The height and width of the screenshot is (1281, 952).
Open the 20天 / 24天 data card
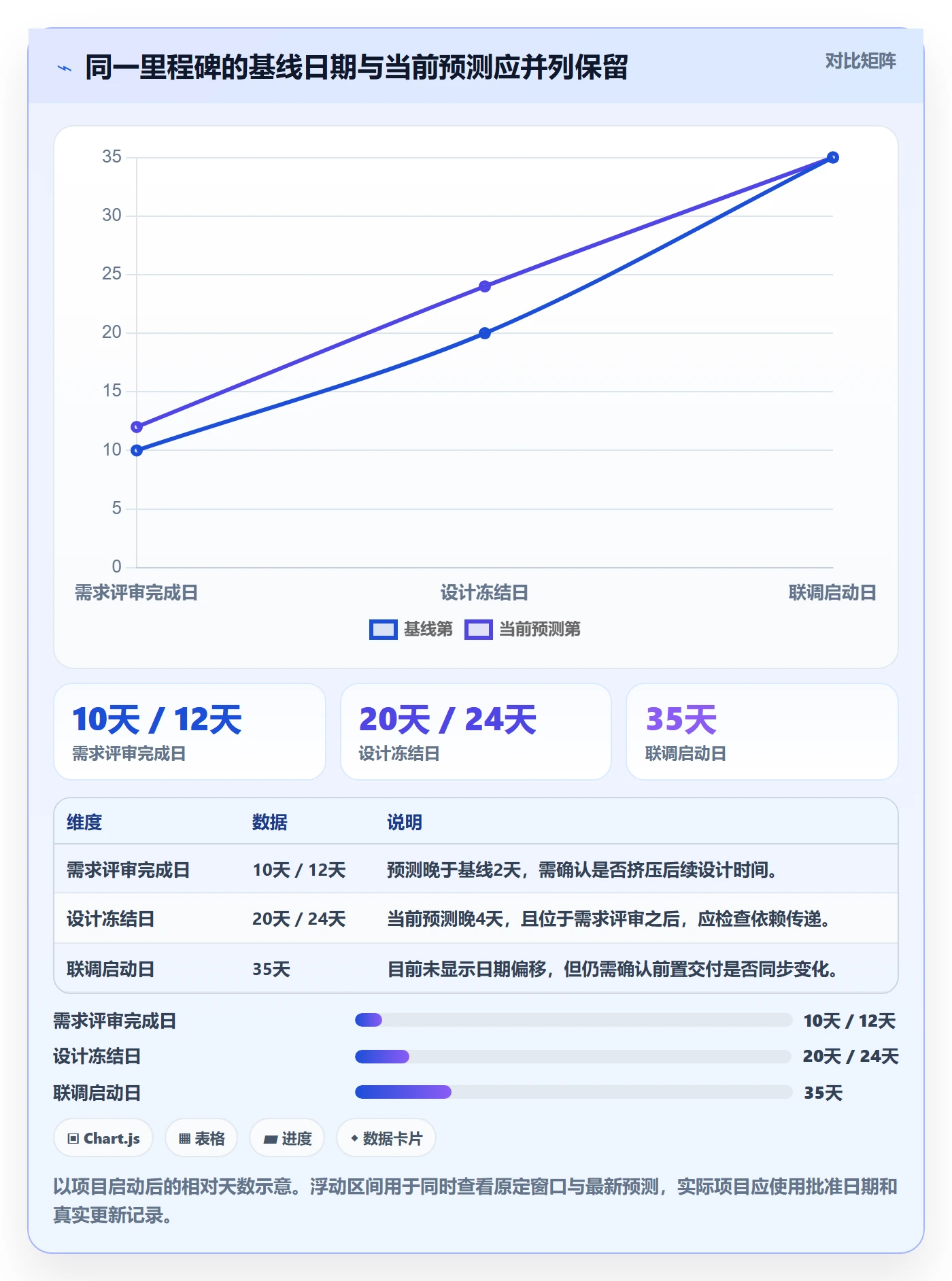(476, 732)
